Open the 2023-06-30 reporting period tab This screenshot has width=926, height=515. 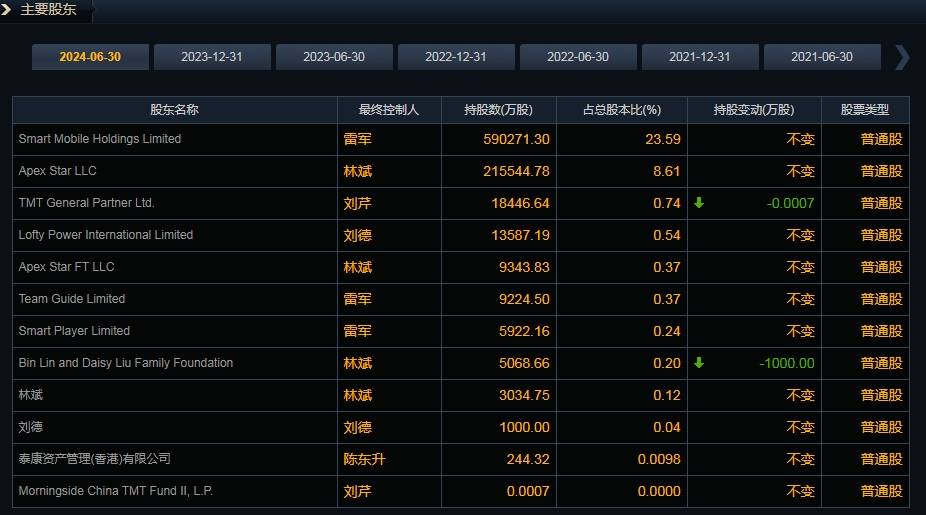(x=334, y=57)
